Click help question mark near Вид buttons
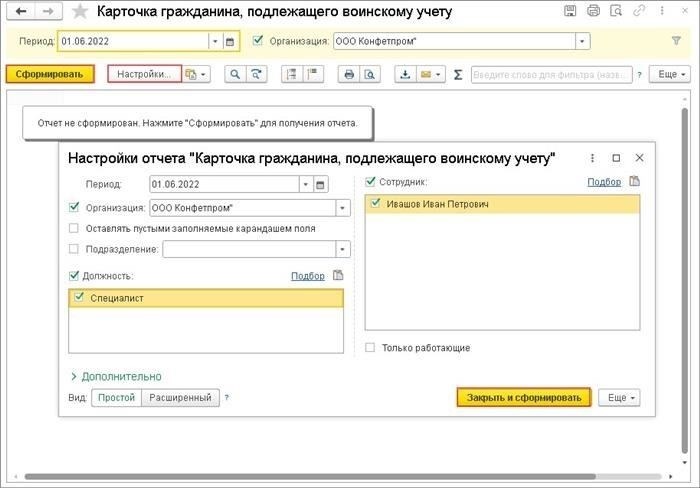Image resolution: width=700 pixels, height=488 pixels. pyautogui.click(x=227, y=397)
